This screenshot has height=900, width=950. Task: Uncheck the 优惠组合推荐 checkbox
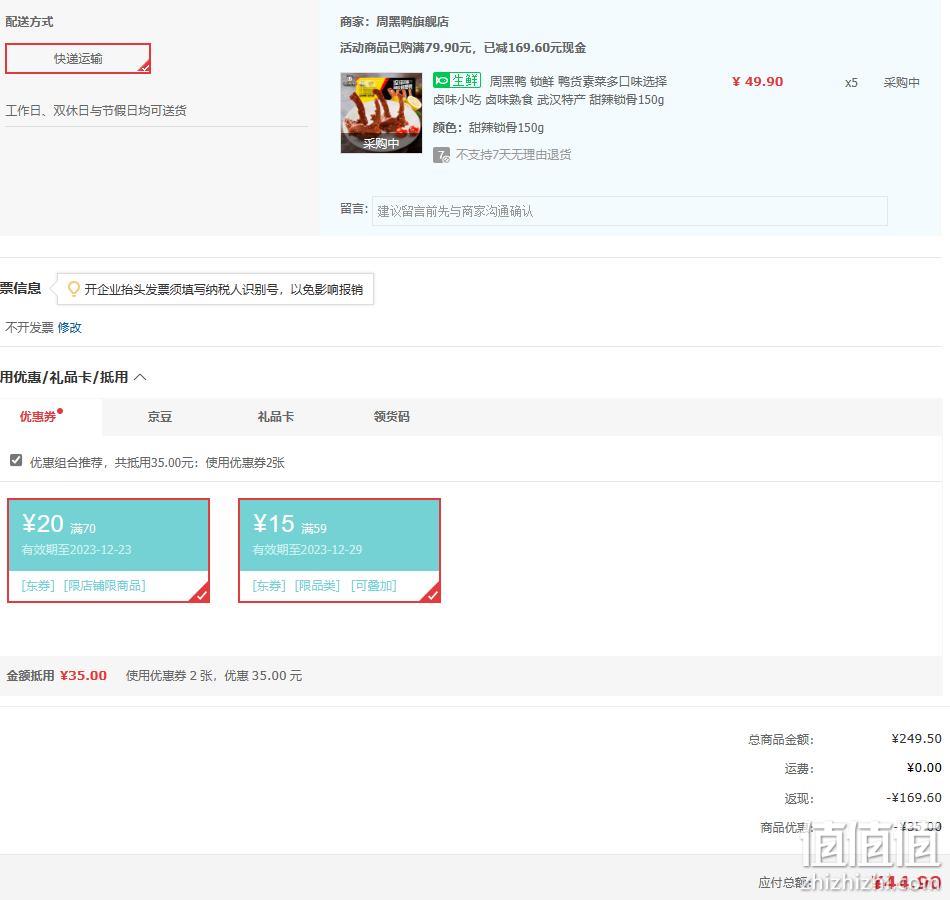point(16,461)
